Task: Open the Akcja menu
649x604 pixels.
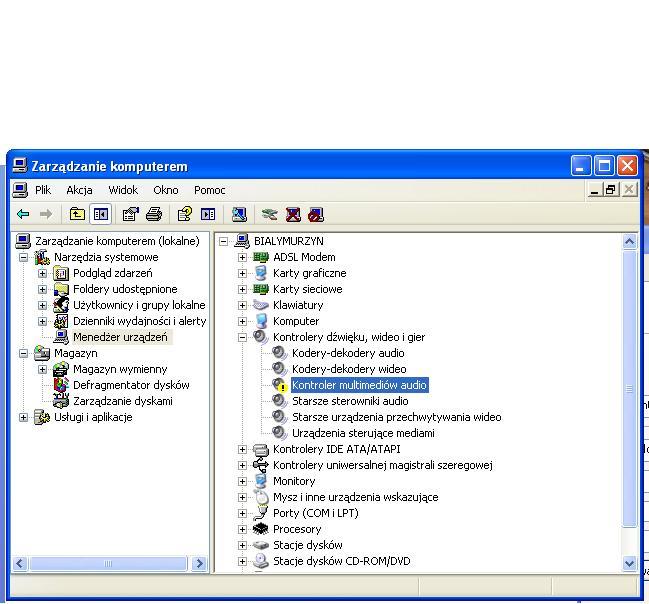Action: pyautogui.click(x=79, y=190)
